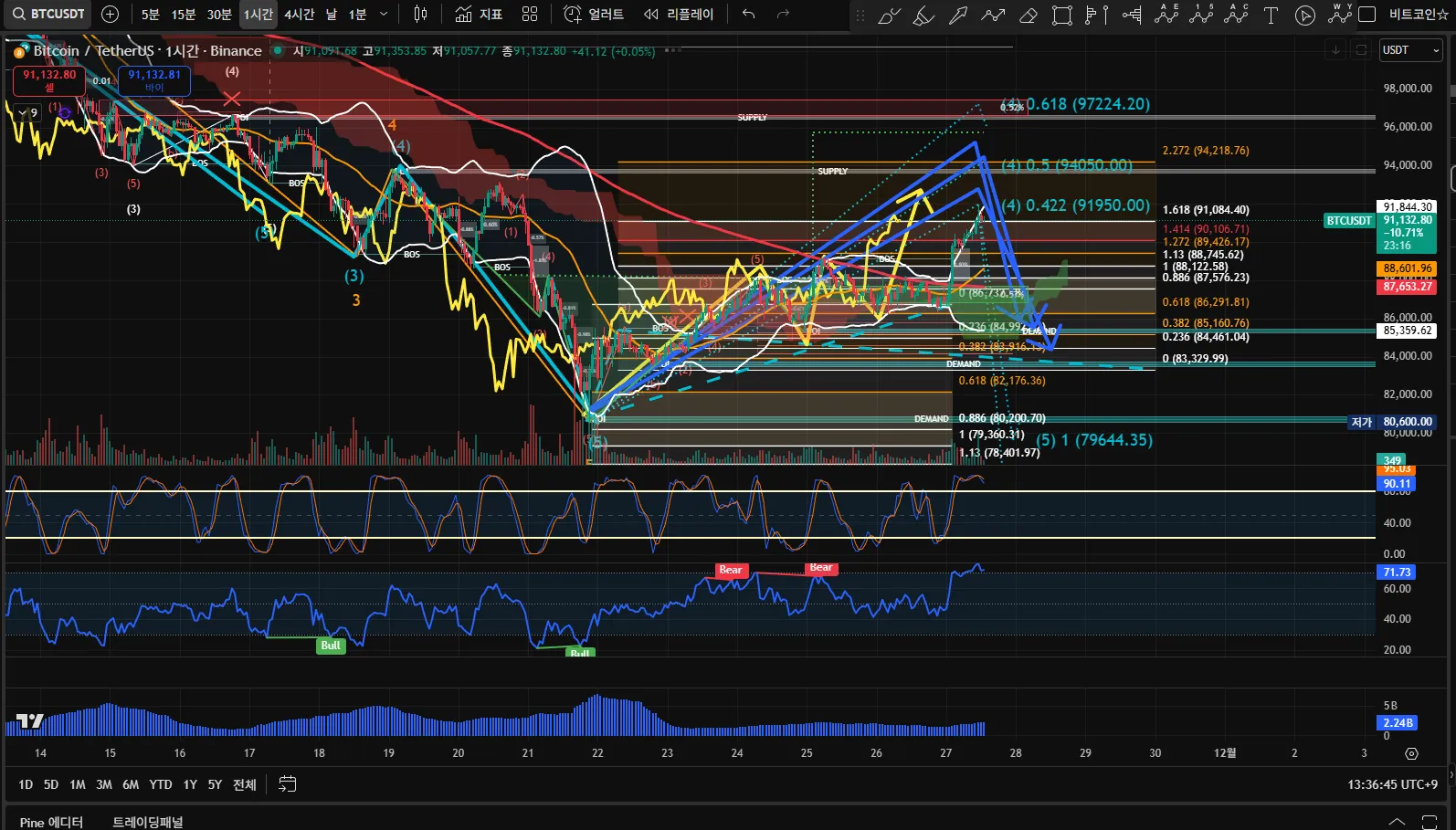Open the Pine 에디터 tab
This screenshot has width=1456, height=830.
[51, 822]
